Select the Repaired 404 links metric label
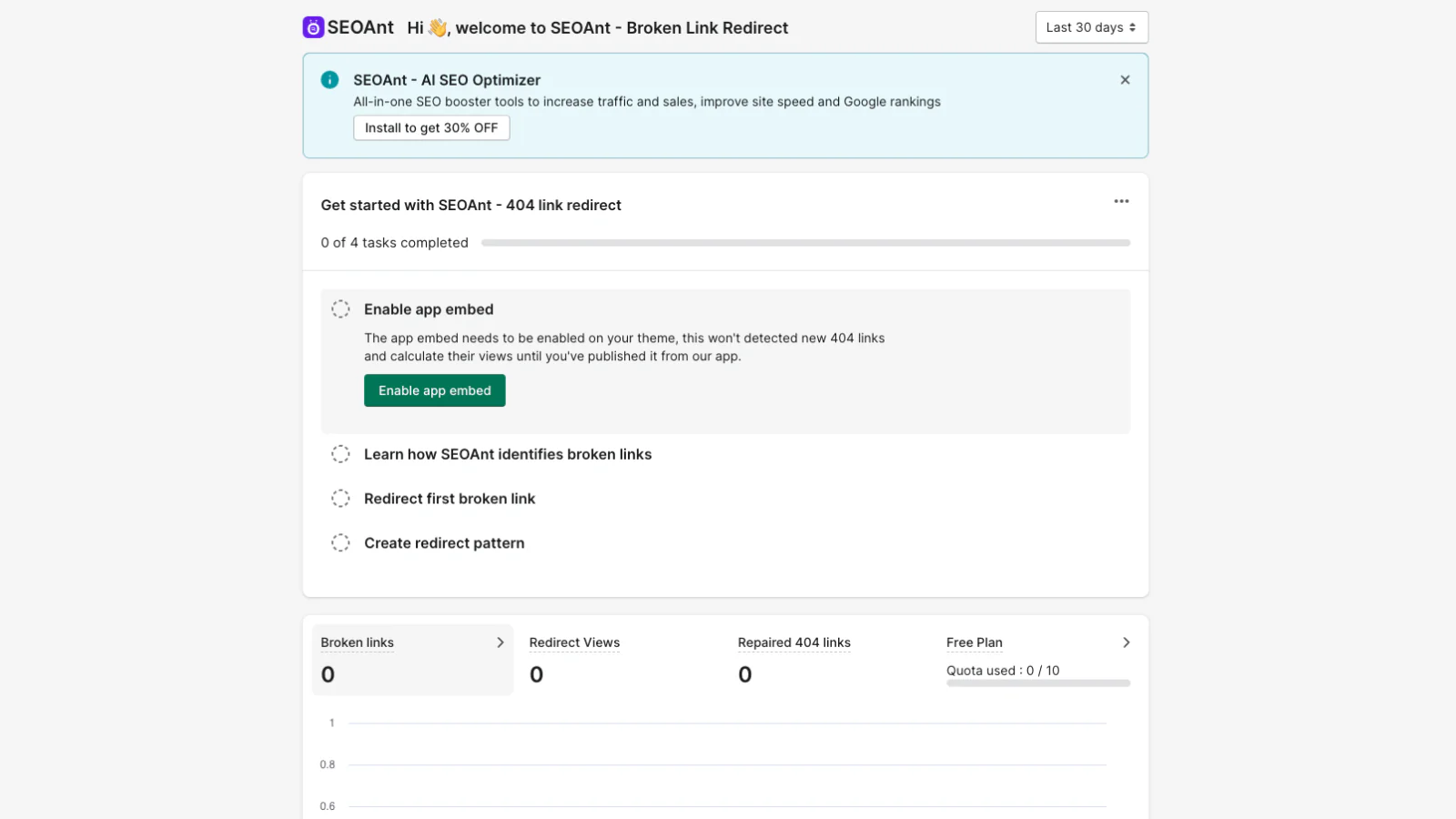The width and height of the screenshot is (1456, 819). point(794,642)
